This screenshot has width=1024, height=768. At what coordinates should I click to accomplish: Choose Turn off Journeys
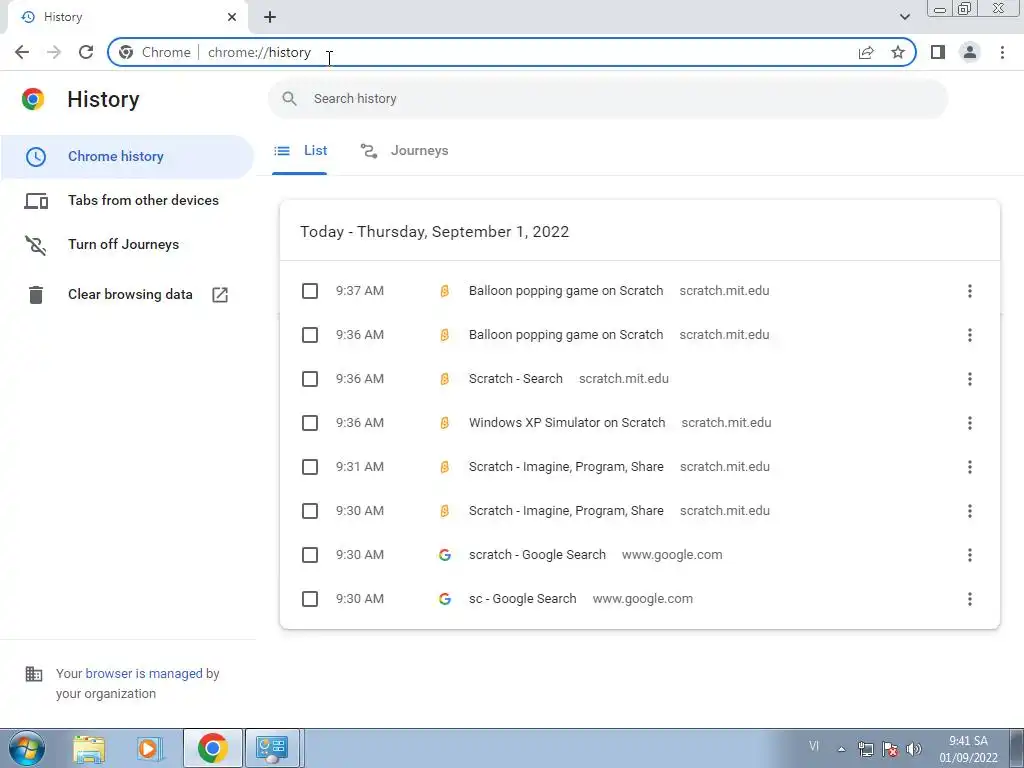click(127, 244)
